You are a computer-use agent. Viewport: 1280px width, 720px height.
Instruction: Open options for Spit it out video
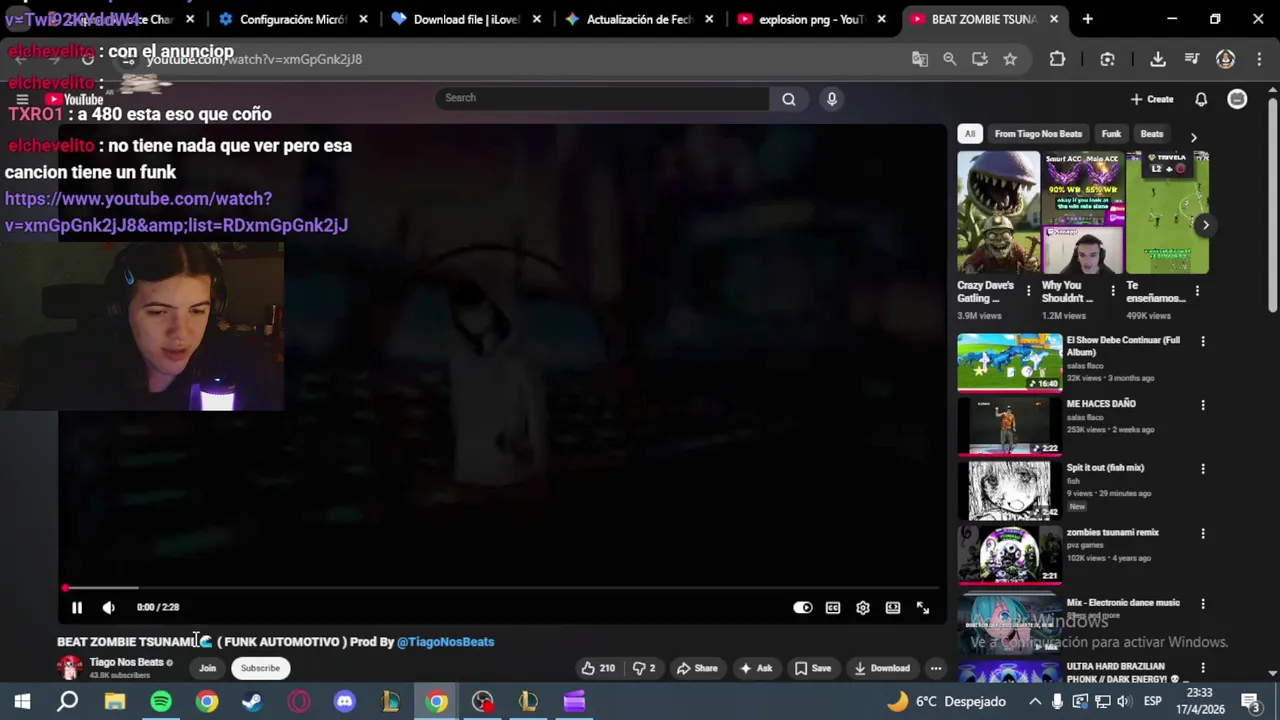point(1203,469)
